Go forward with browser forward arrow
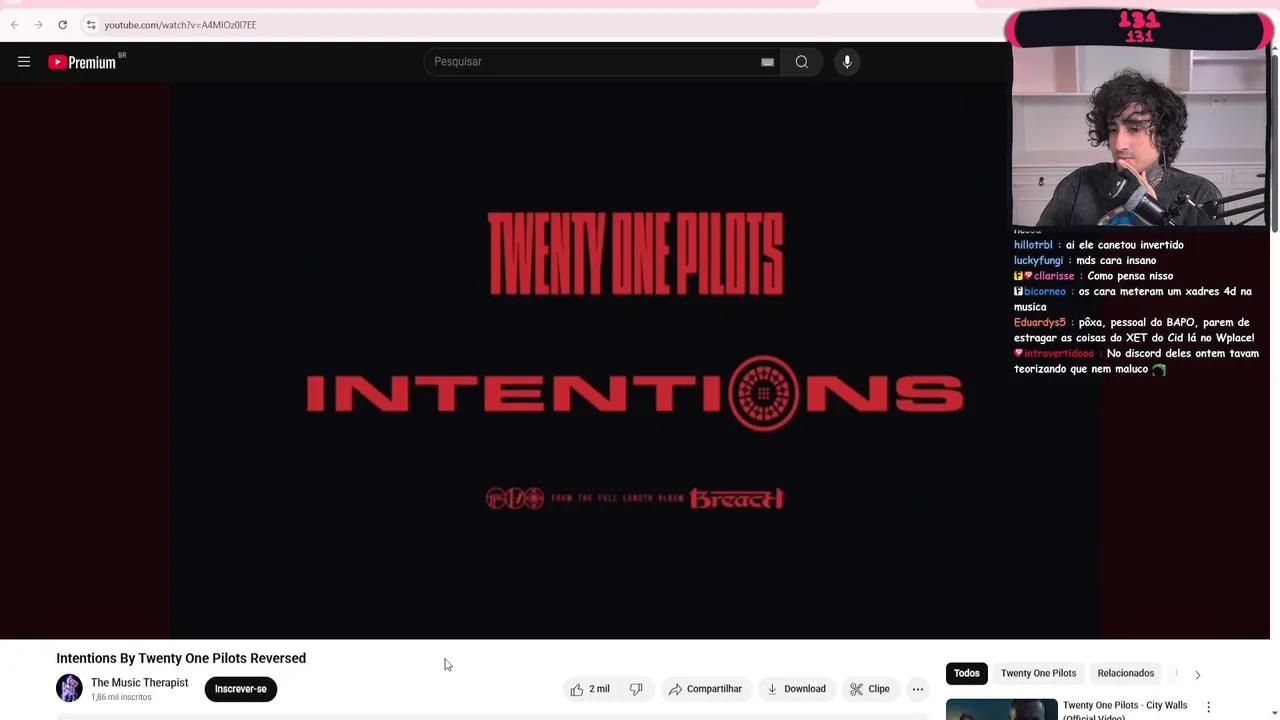The image size is (1280, 720). pos(38,25)
